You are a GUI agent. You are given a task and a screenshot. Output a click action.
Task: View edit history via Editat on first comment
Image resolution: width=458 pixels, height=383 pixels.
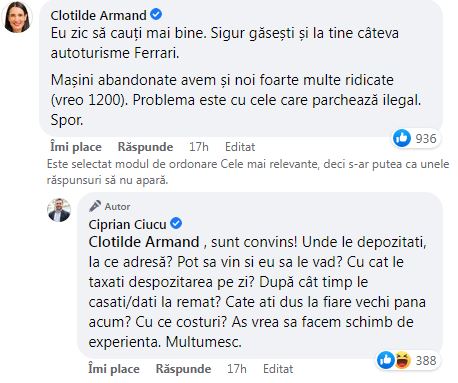(240, 147)
